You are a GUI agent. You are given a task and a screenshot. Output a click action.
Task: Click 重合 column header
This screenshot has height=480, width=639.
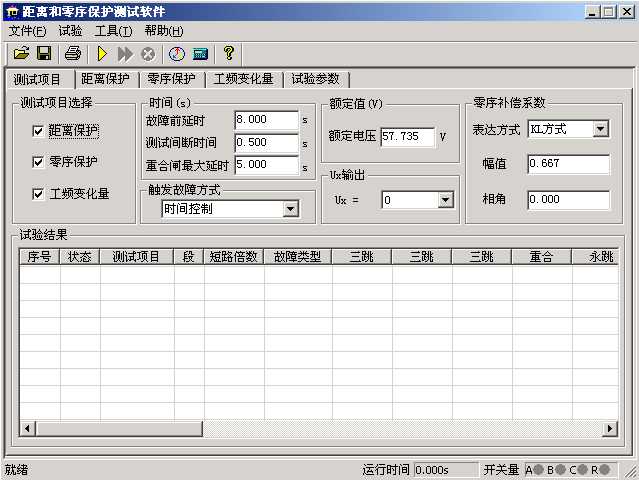pos(542,257)
